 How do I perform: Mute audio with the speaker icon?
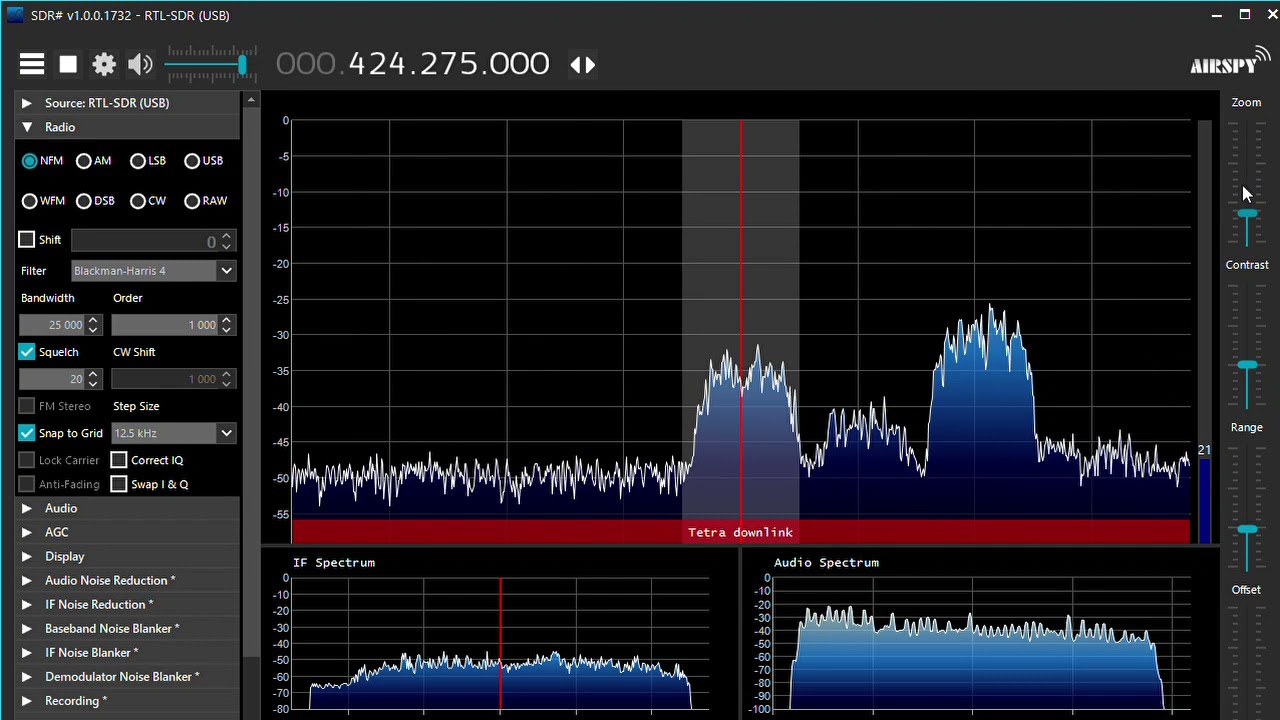(140, 65)
